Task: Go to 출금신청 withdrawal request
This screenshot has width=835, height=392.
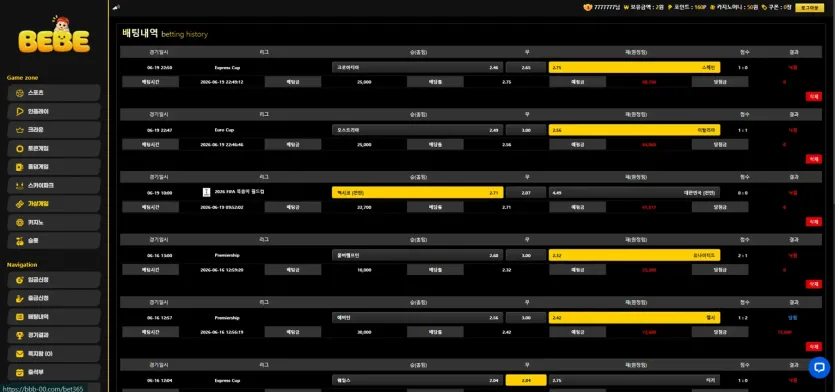Action: click(54, 298)
